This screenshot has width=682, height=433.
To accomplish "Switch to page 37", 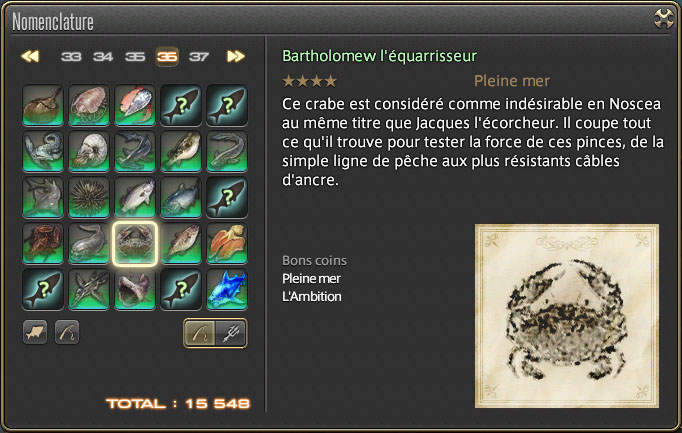I will pyautogui.click(x=199, y=57).
